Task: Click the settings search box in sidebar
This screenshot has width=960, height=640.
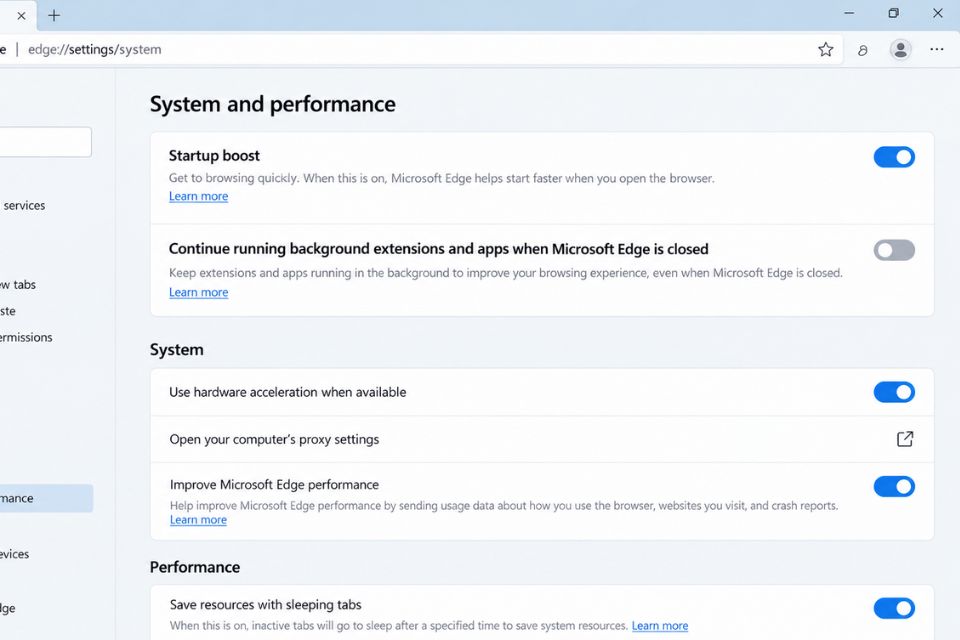Action: (x=45, y=142)
